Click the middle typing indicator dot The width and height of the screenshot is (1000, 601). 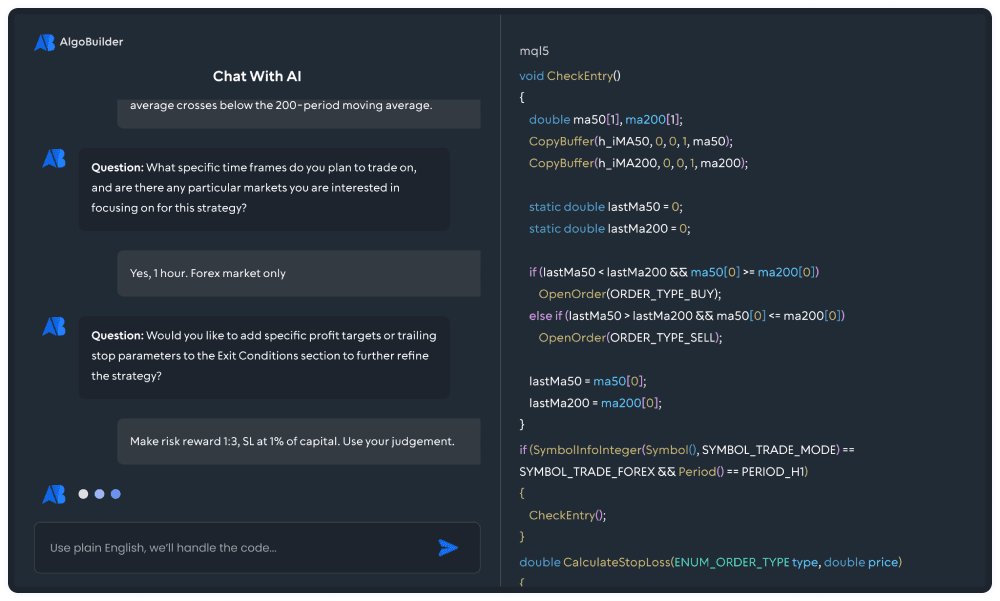point(99,493)
